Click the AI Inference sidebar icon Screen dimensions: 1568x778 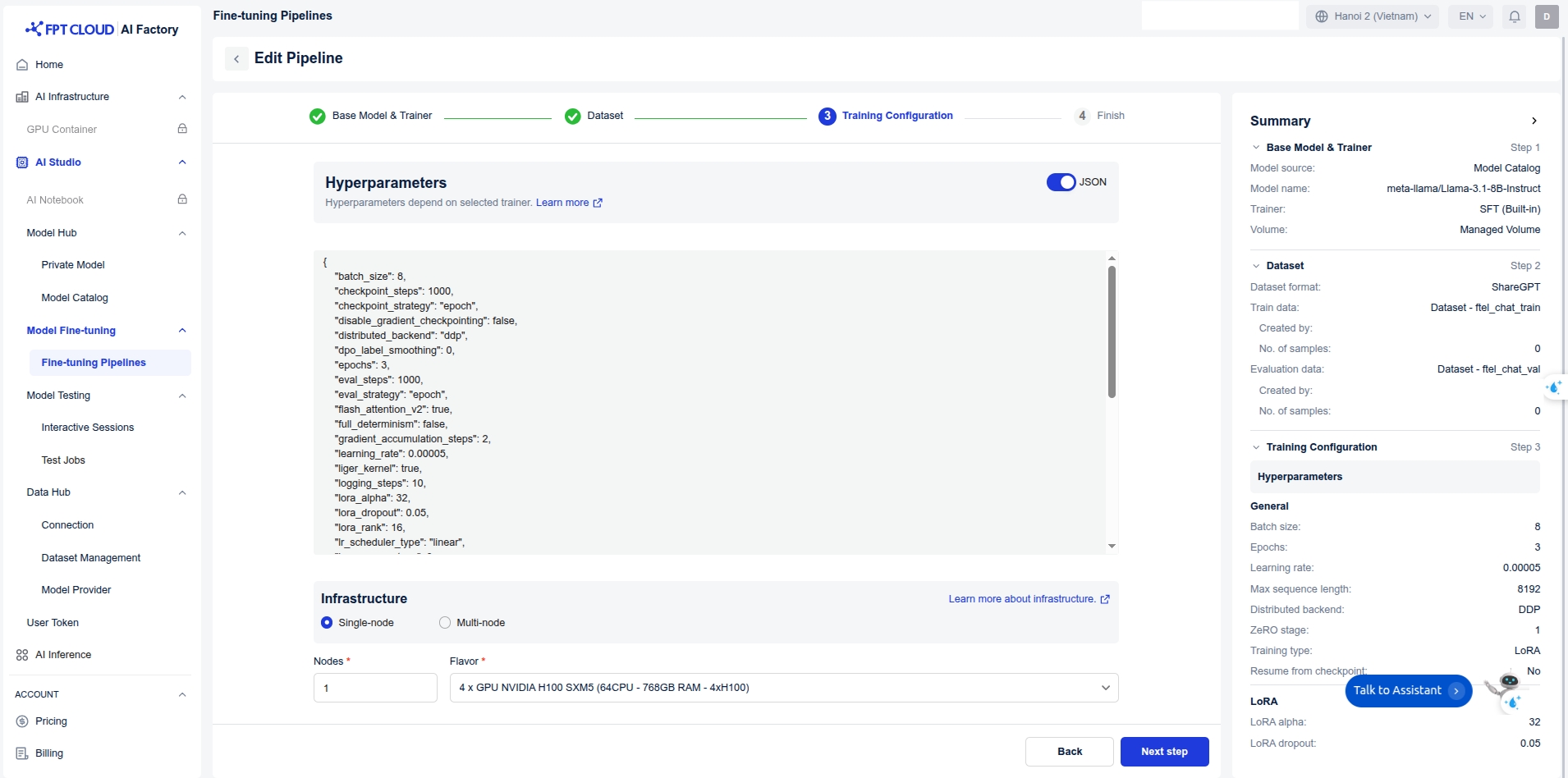coord(22,655)
